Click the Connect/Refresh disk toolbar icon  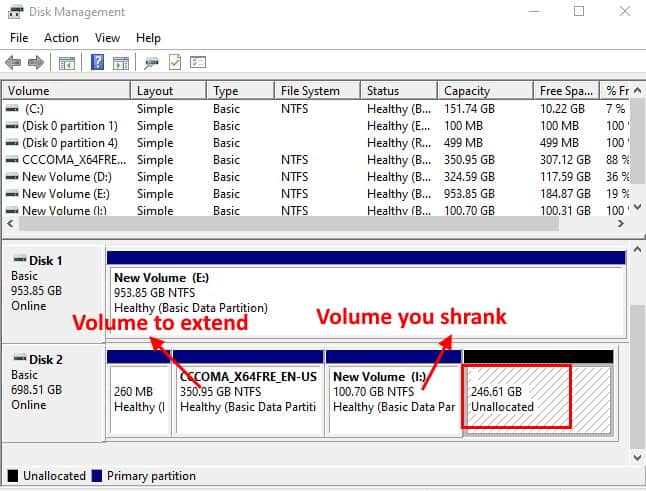(151, 63)
